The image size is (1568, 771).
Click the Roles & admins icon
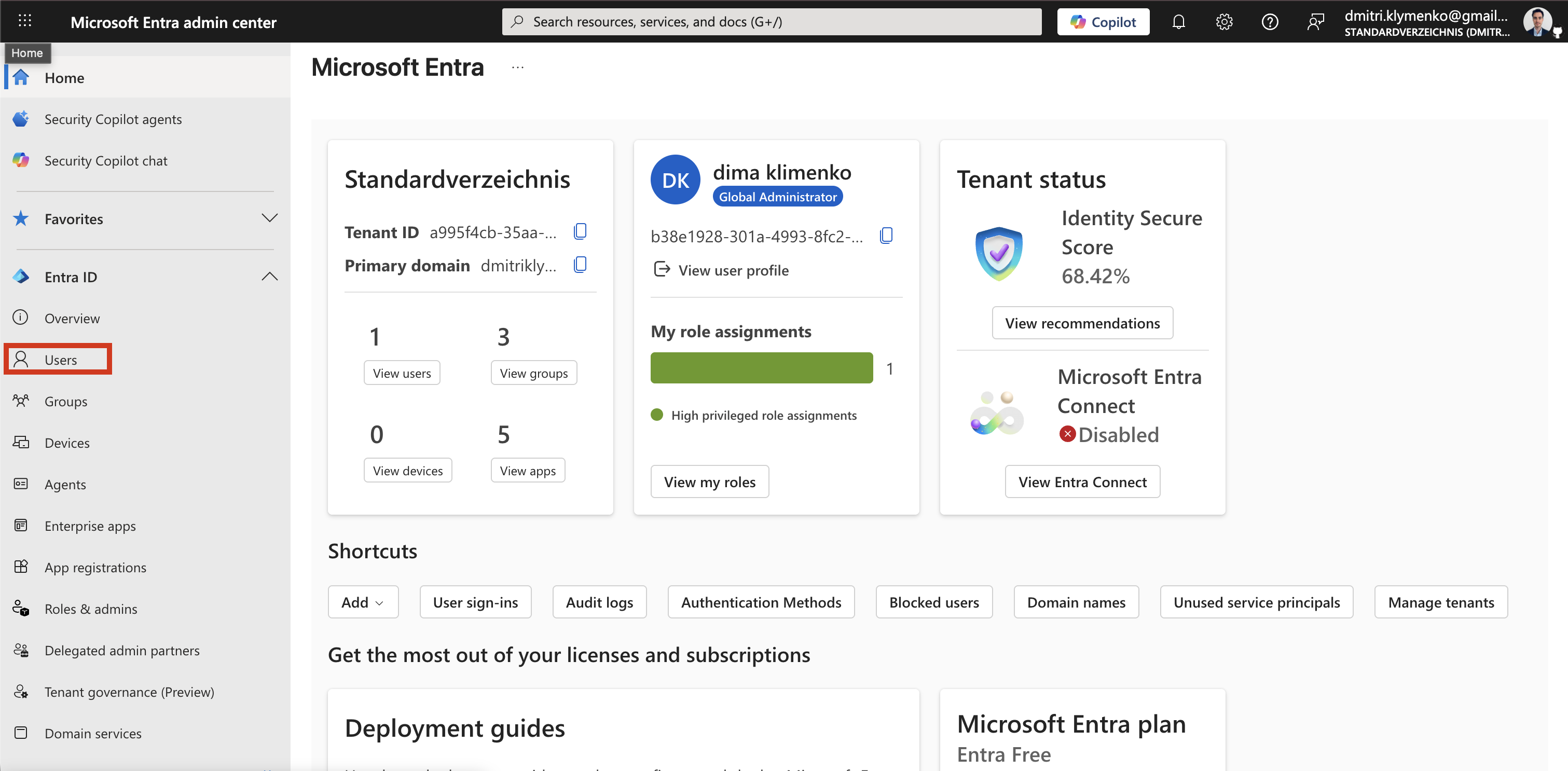(21, 609)
